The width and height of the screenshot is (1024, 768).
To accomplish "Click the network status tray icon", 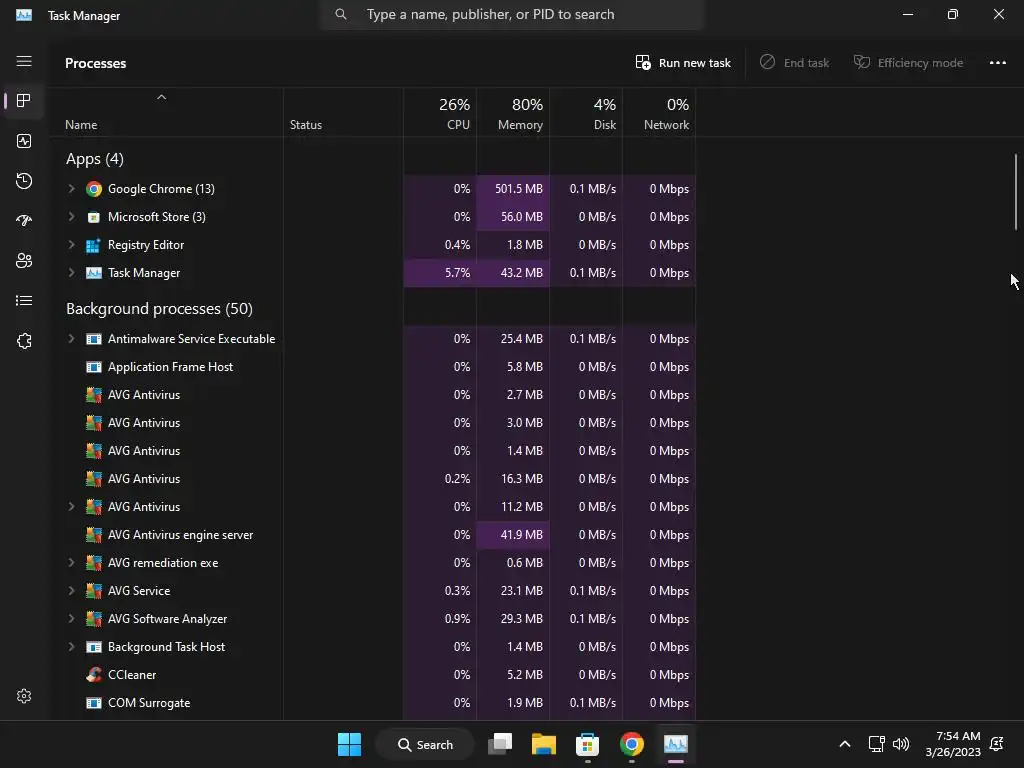I will pyautogui.click(x=876, y=744).
